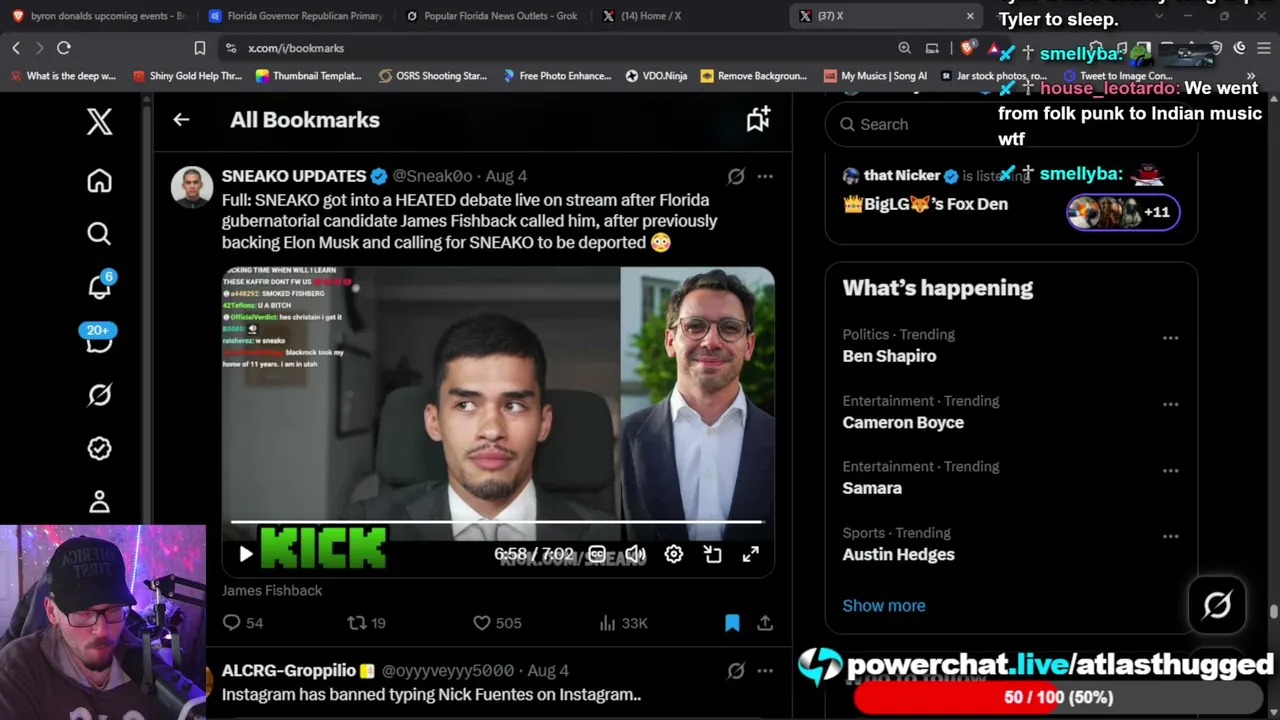Reload the current page

tap(64, 48)
